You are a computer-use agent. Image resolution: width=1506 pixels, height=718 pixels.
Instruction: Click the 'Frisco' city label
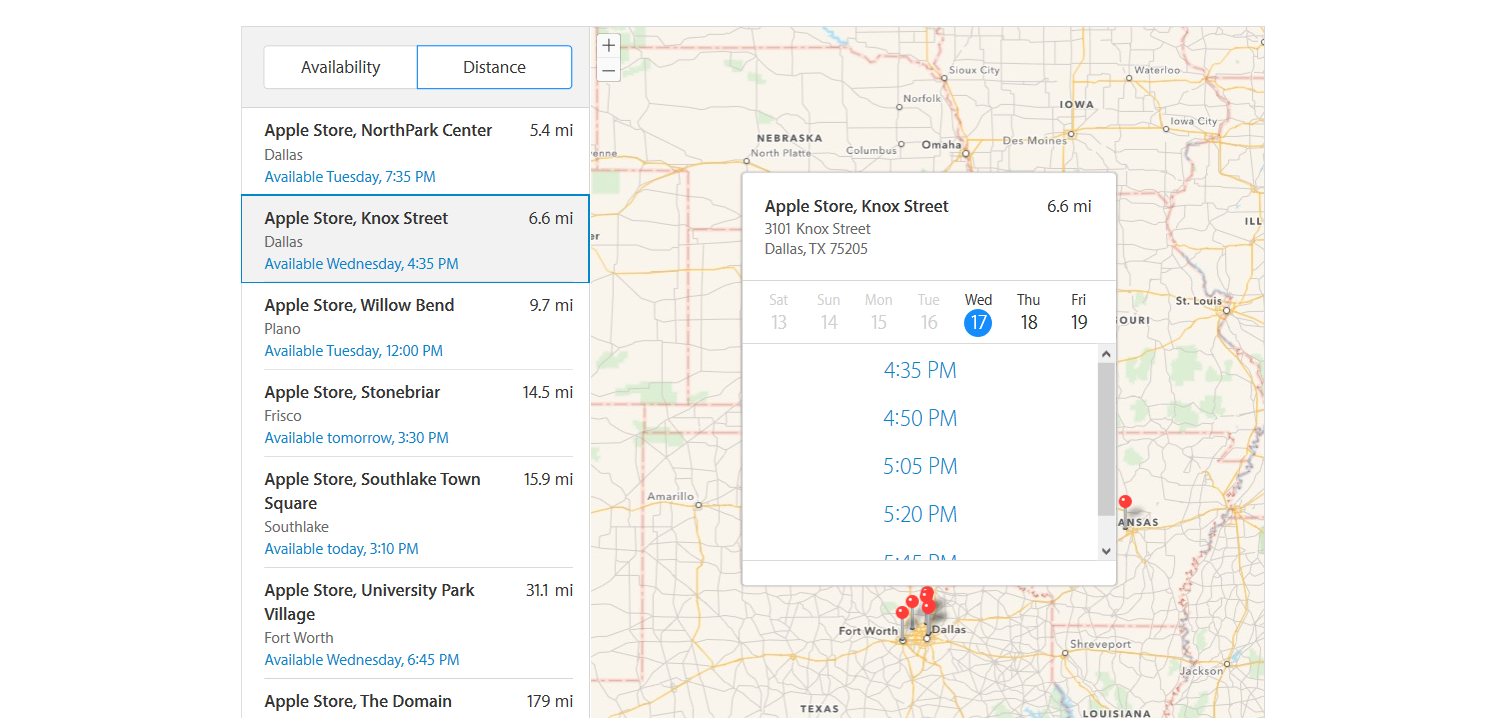click(283, 416)
